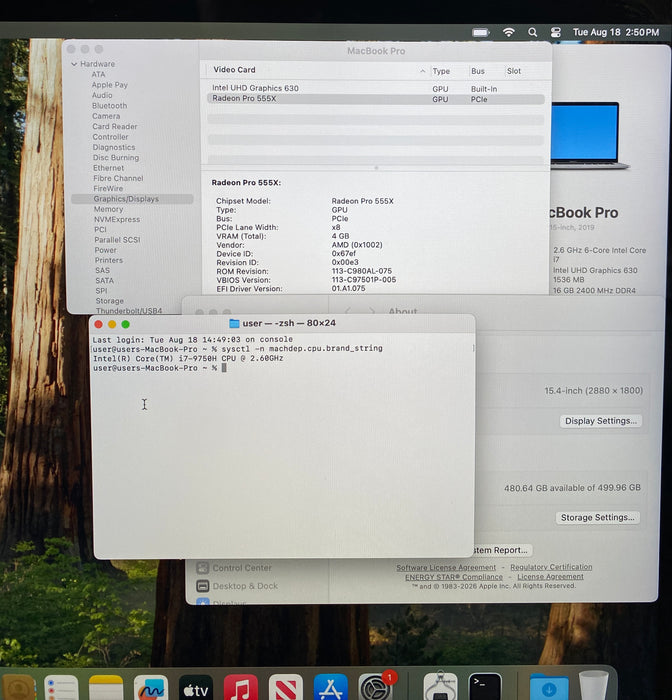Select Bluetooth in Hardware list
672x700 pixels.
coord(109,106)
